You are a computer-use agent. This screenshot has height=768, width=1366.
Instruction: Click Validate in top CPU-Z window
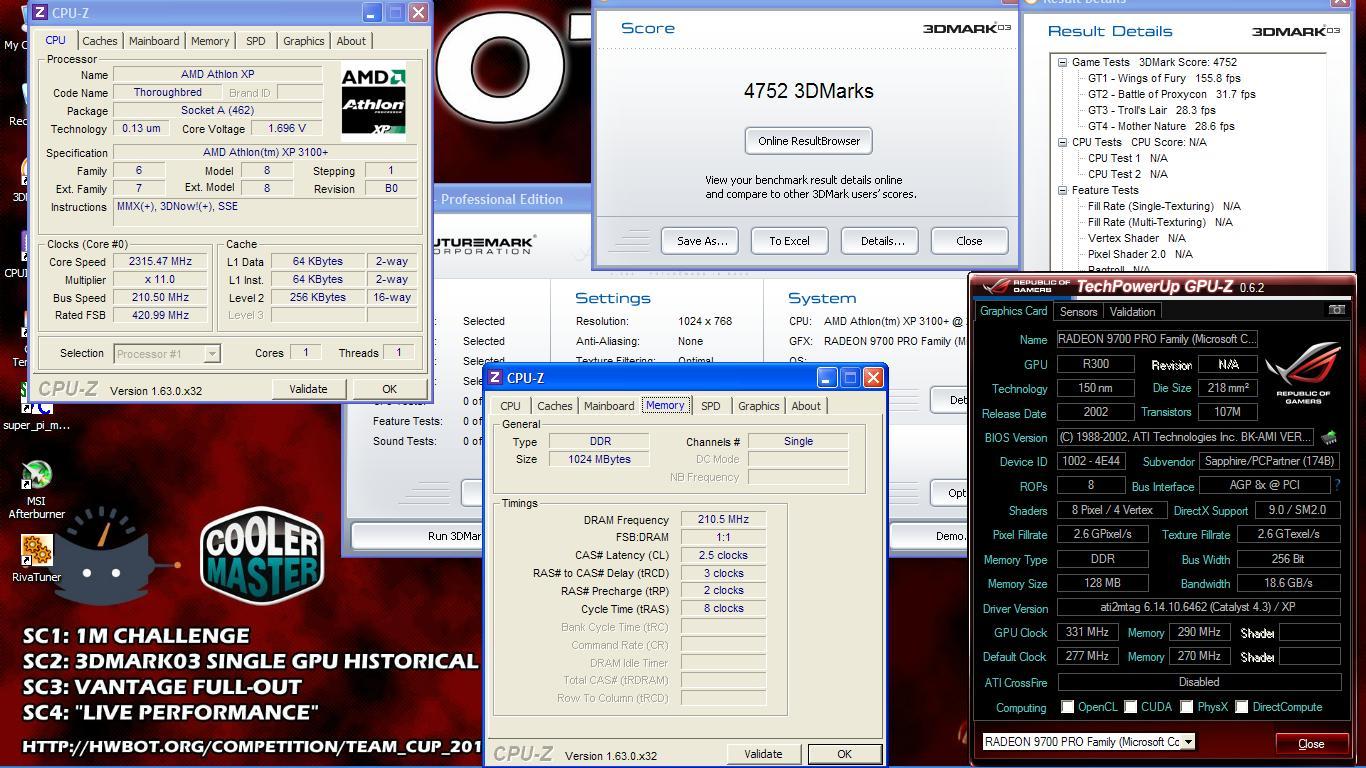308,389
